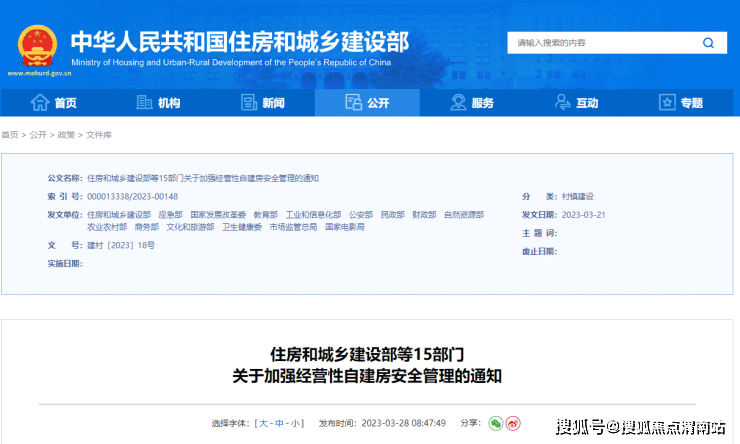Go to 首页 in the breadcrumb
740x444 pixels.
[x=10, y=134]
